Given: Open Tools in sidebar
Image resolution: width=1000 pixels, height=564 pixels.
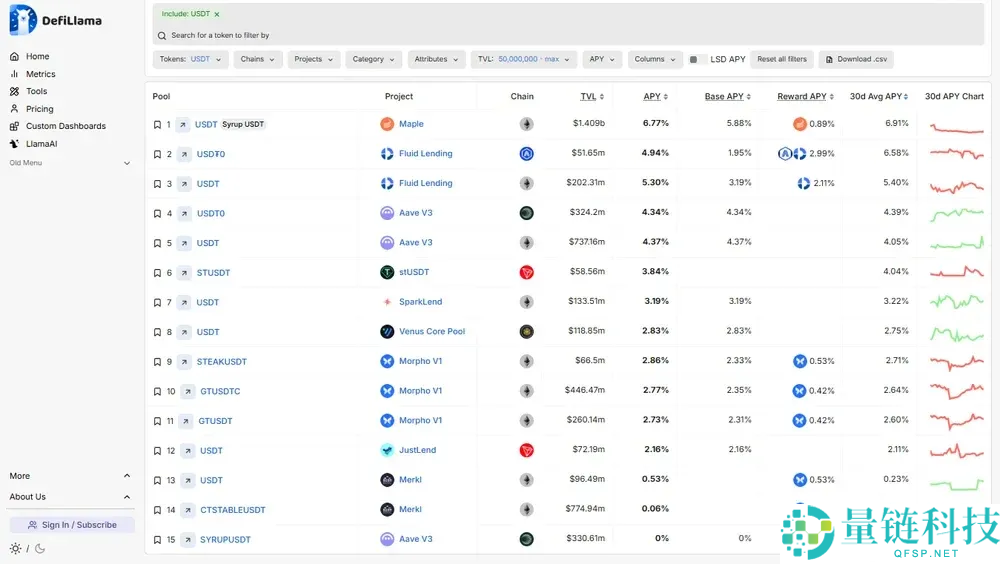Looking at the screenshot, I should [x=36, y=91].
